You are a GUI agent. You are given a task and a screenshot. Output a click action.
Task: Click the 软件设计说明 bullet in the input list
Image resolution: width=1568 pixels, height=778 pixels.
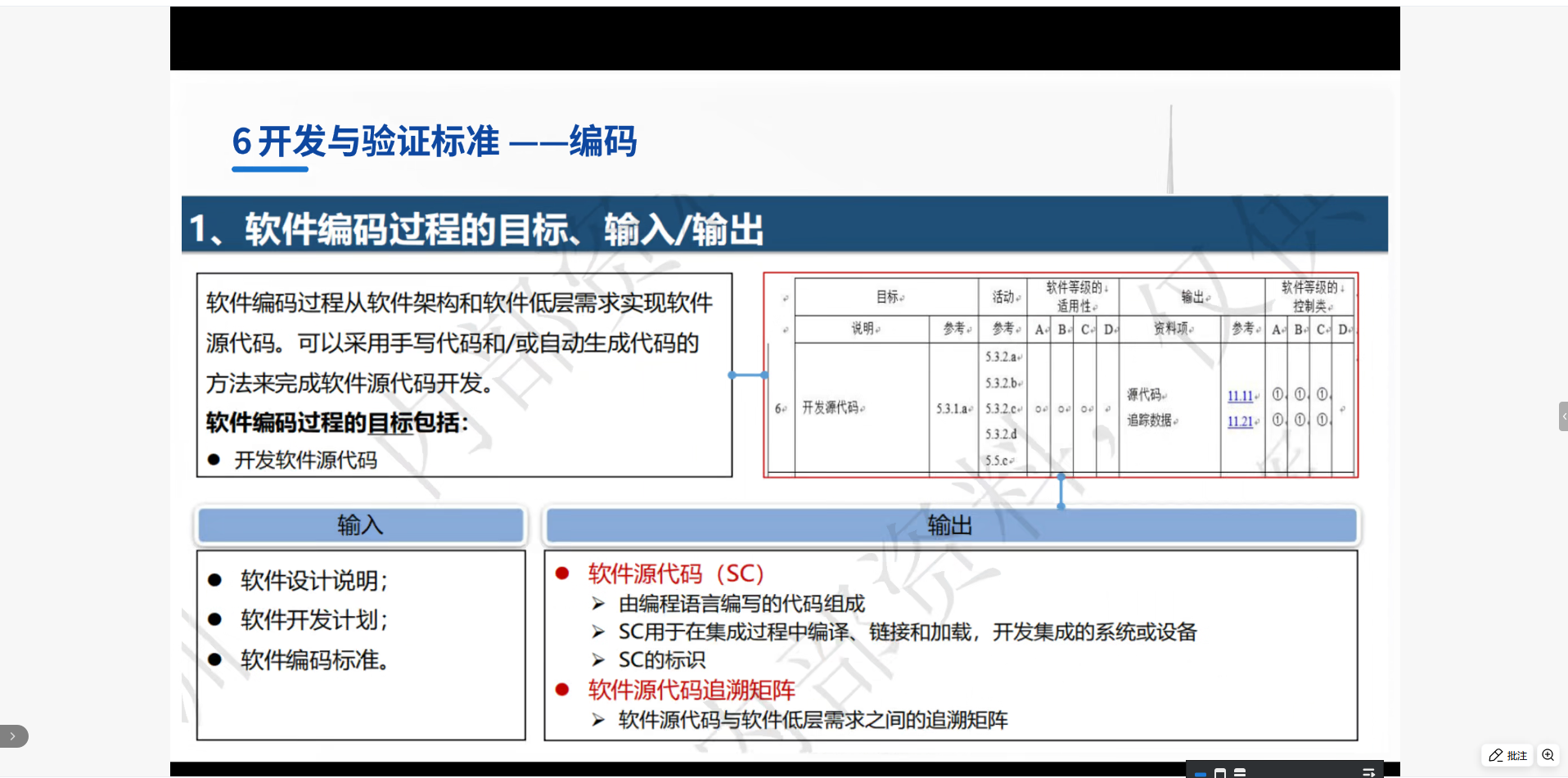point(313,581)
